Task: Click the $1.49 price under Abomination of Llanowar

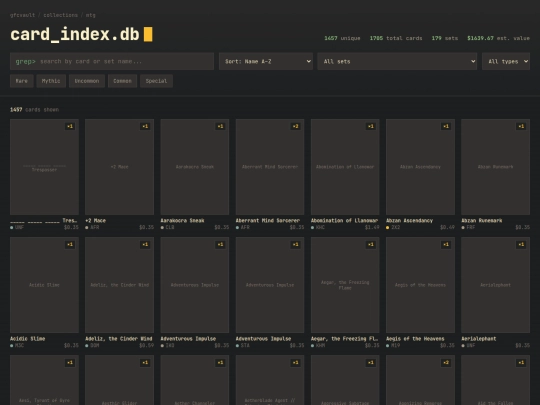Action: point(372,228)
